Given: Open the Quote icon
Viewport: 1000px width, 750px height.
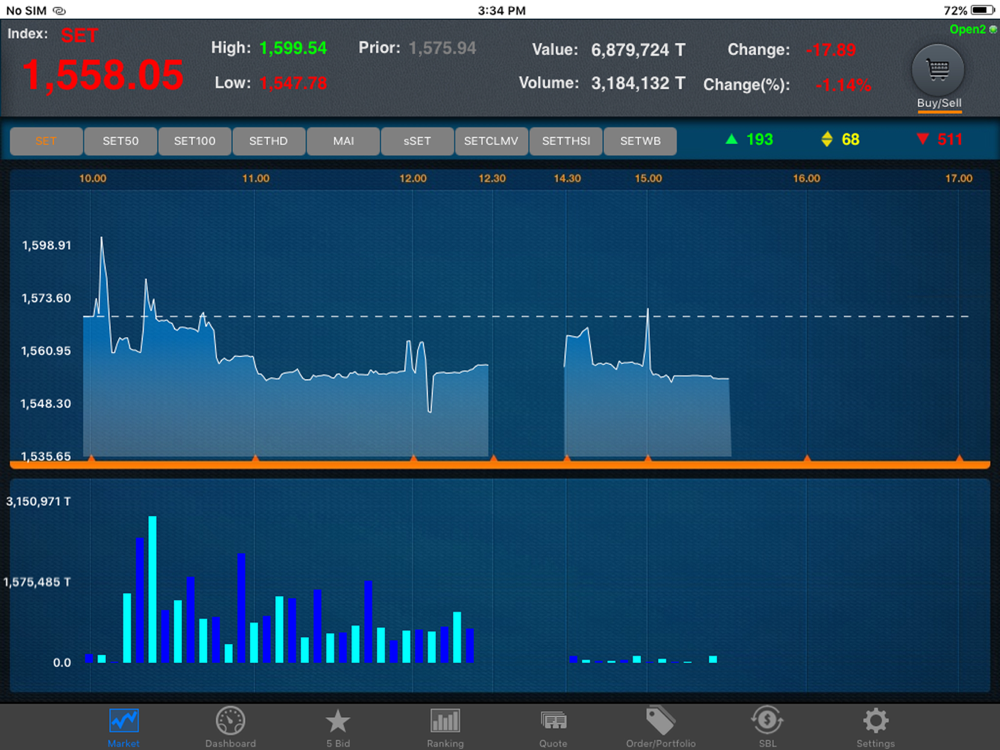Looking at the screenshot, I should point(553,721).
